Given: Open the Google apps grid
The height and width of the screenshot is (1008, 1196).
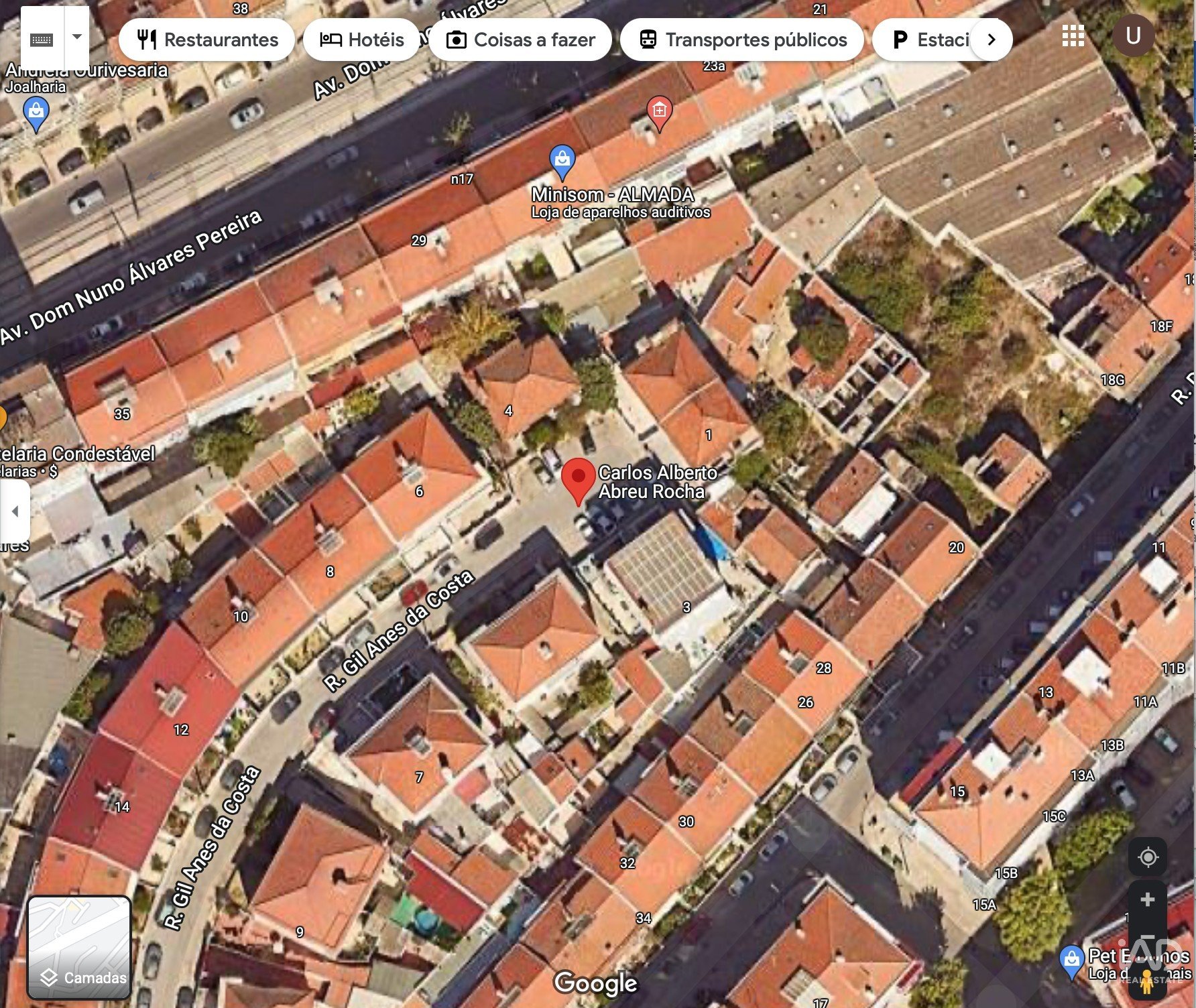Looking at the screenshot, I should point(1073,36).
